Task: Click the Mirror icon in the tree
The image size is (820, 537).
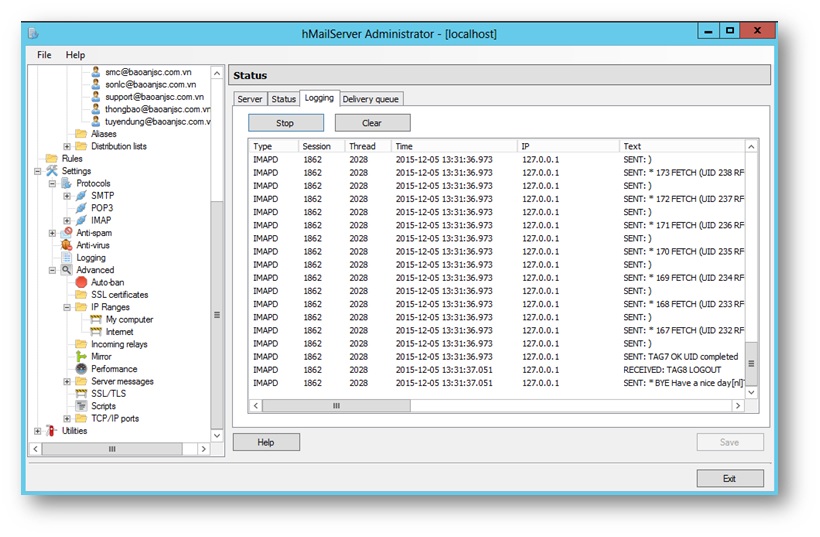Action: 82,357
